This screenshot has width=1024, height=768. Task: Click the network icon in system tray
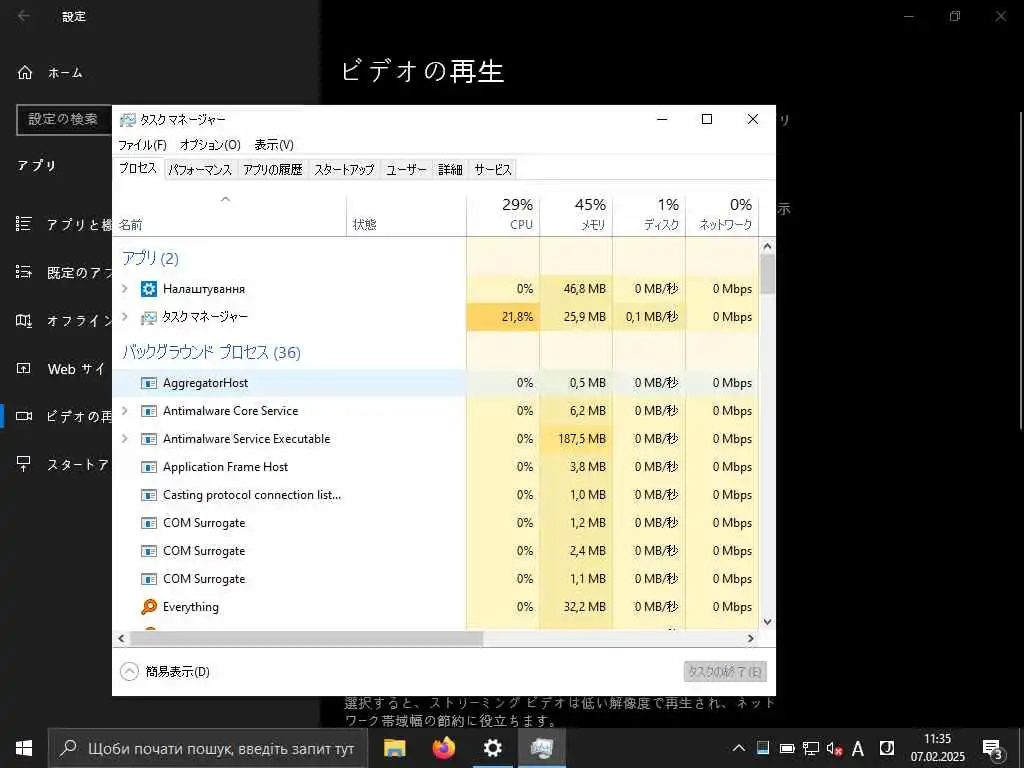[810, 748]
